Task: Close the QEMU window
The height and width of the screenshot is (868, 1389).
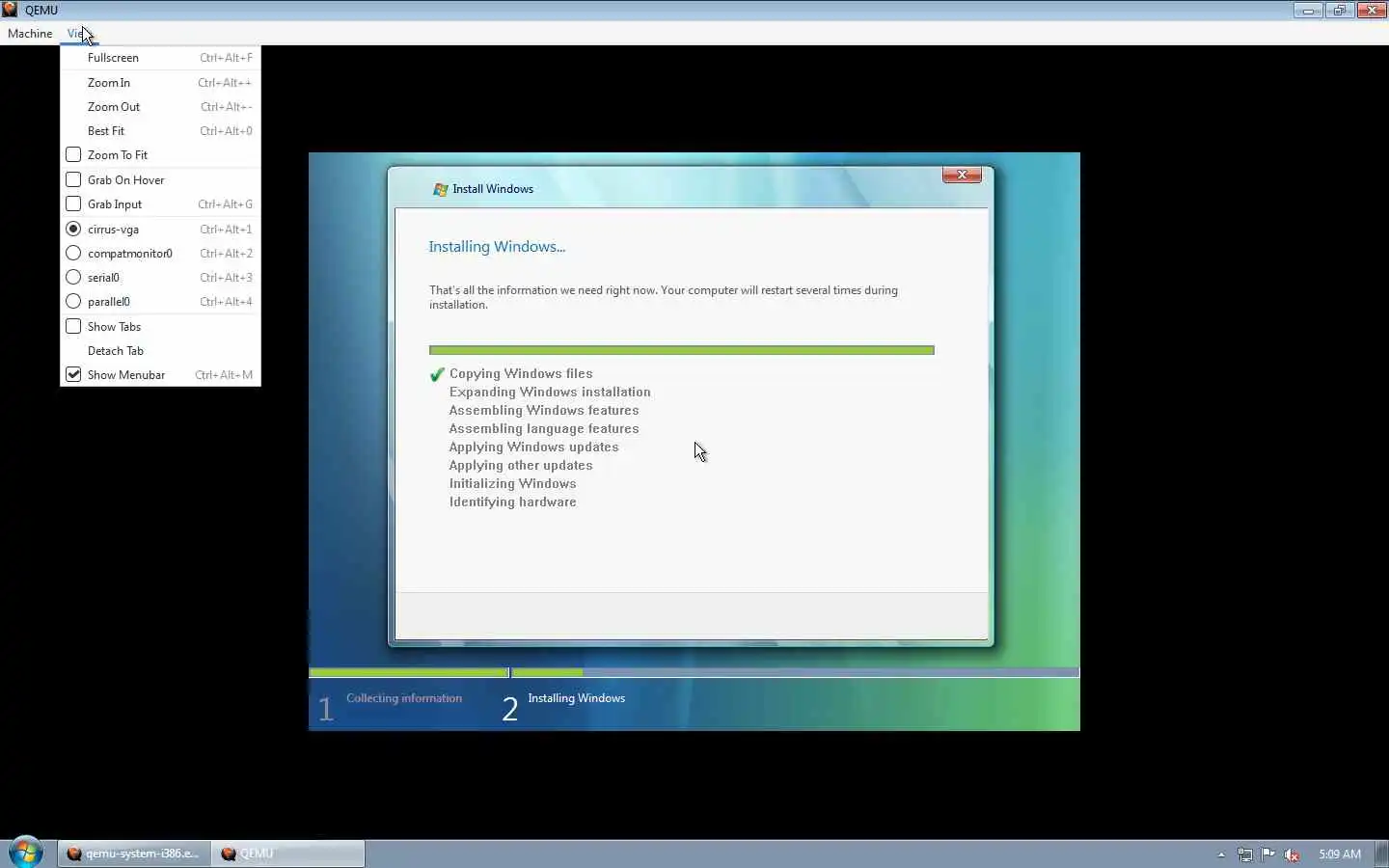Action: point(1371,11)
